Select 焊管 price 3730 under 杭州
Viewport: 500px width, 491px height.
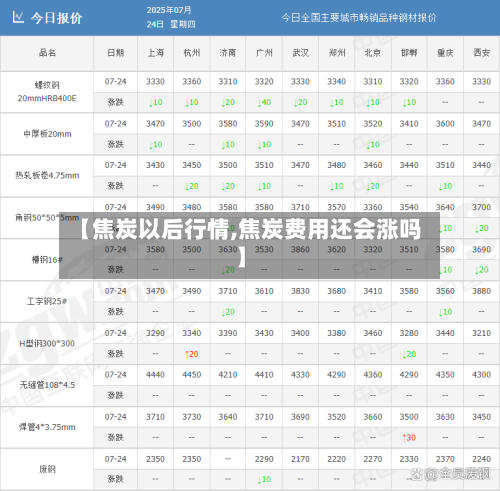(x=192, y=417)
